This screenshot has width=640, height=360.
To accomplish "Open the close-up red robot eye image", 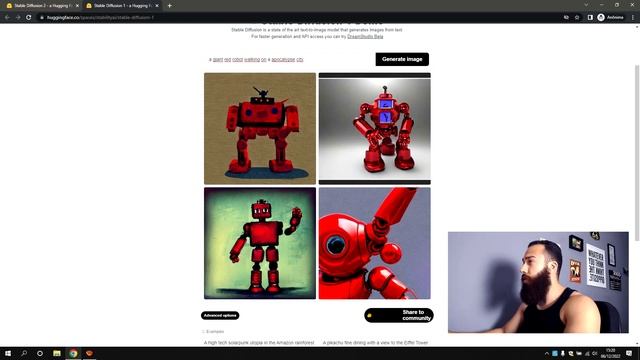I will 375,243.
